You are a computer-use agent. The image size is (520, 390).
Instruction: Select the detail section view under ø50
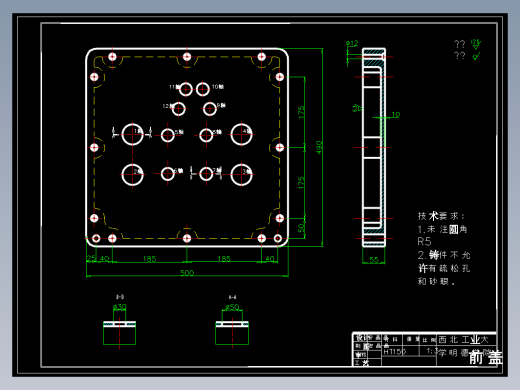[232, 333]
